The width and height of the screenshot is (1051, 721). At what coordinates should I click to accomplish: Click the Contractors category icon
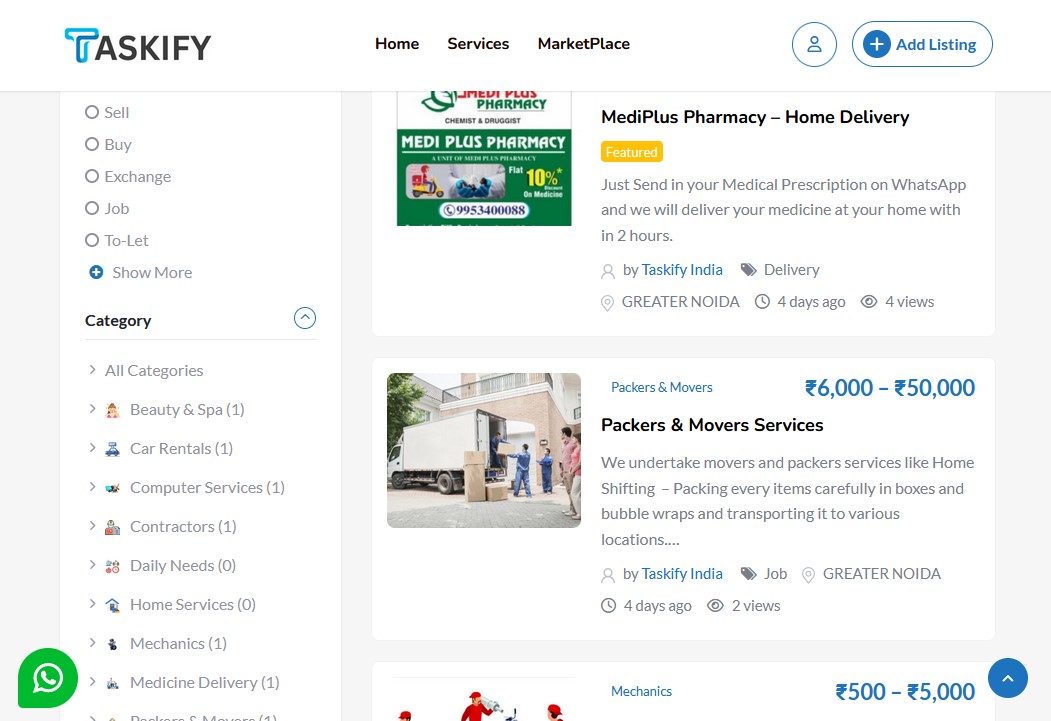click(113, 527)
